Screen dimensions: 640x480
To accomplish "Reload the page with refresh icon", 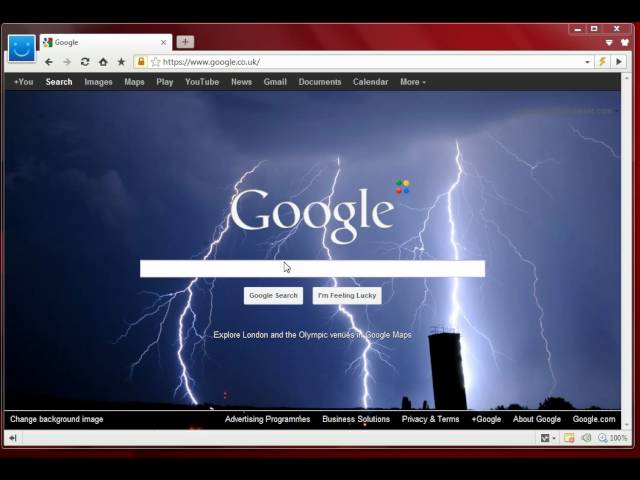I will click(x=85, y=62).
